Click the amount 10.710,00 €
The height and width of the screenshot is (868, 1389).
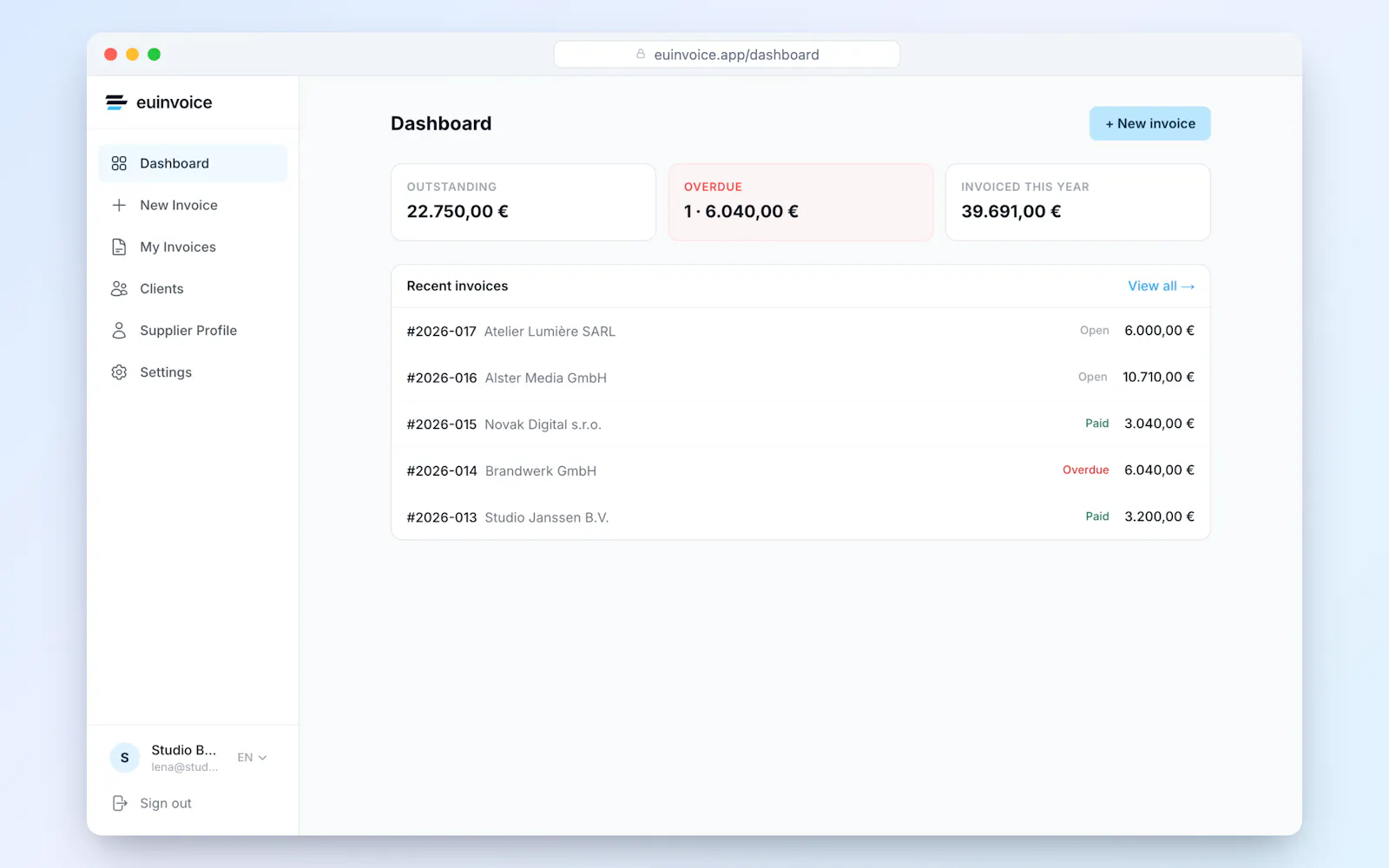[x=1158, y=377]
